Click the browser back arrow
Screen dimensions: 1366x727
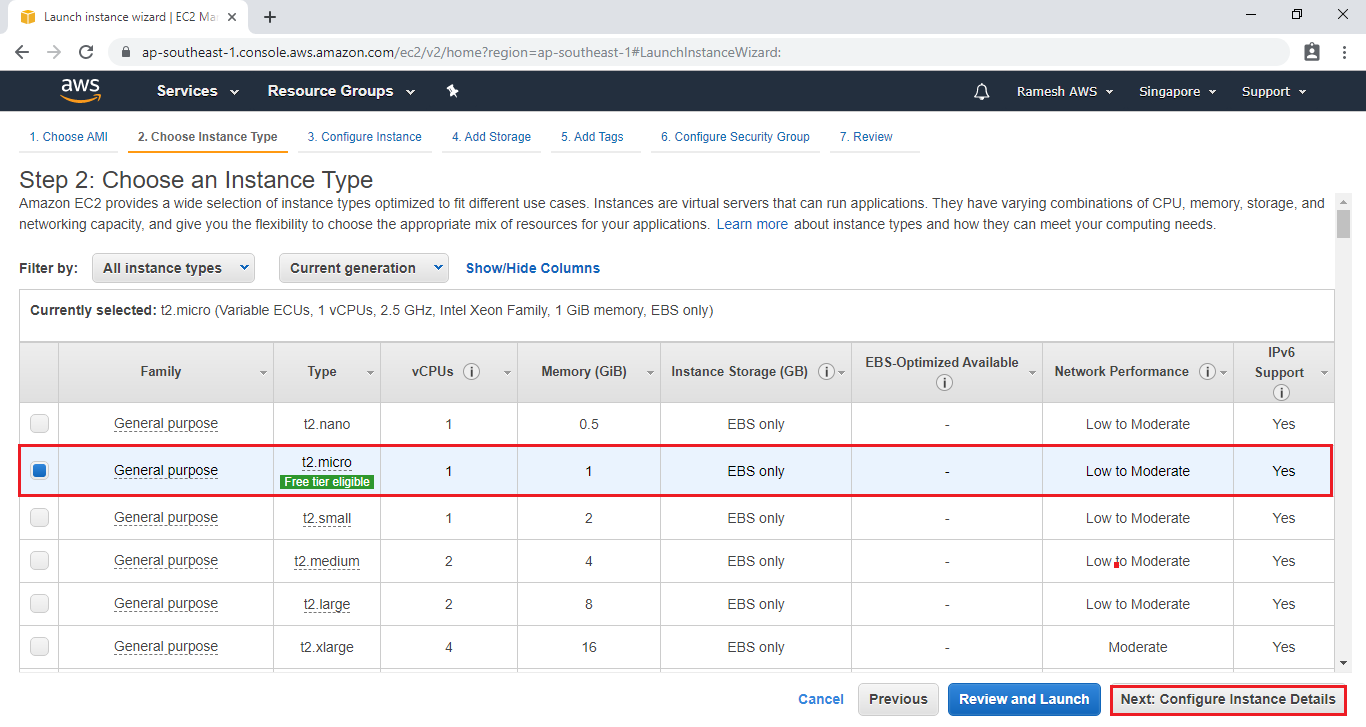(x=22, y=52)
